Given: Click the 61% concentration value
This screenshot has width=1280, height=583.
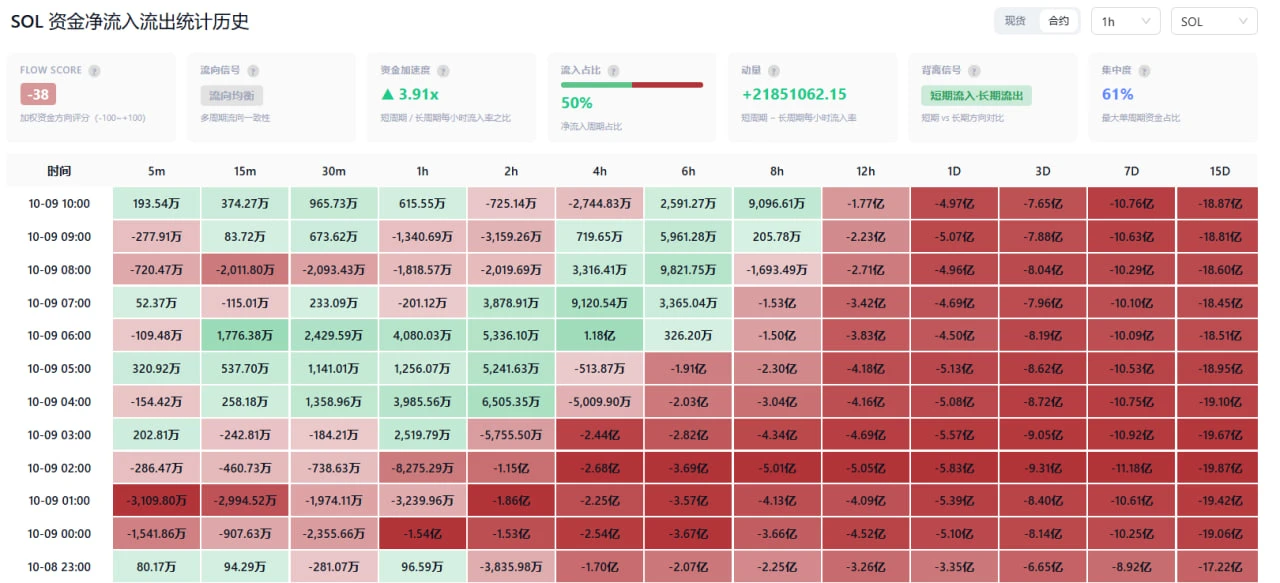Looking at the screenshot, I should click(1117, 95).
